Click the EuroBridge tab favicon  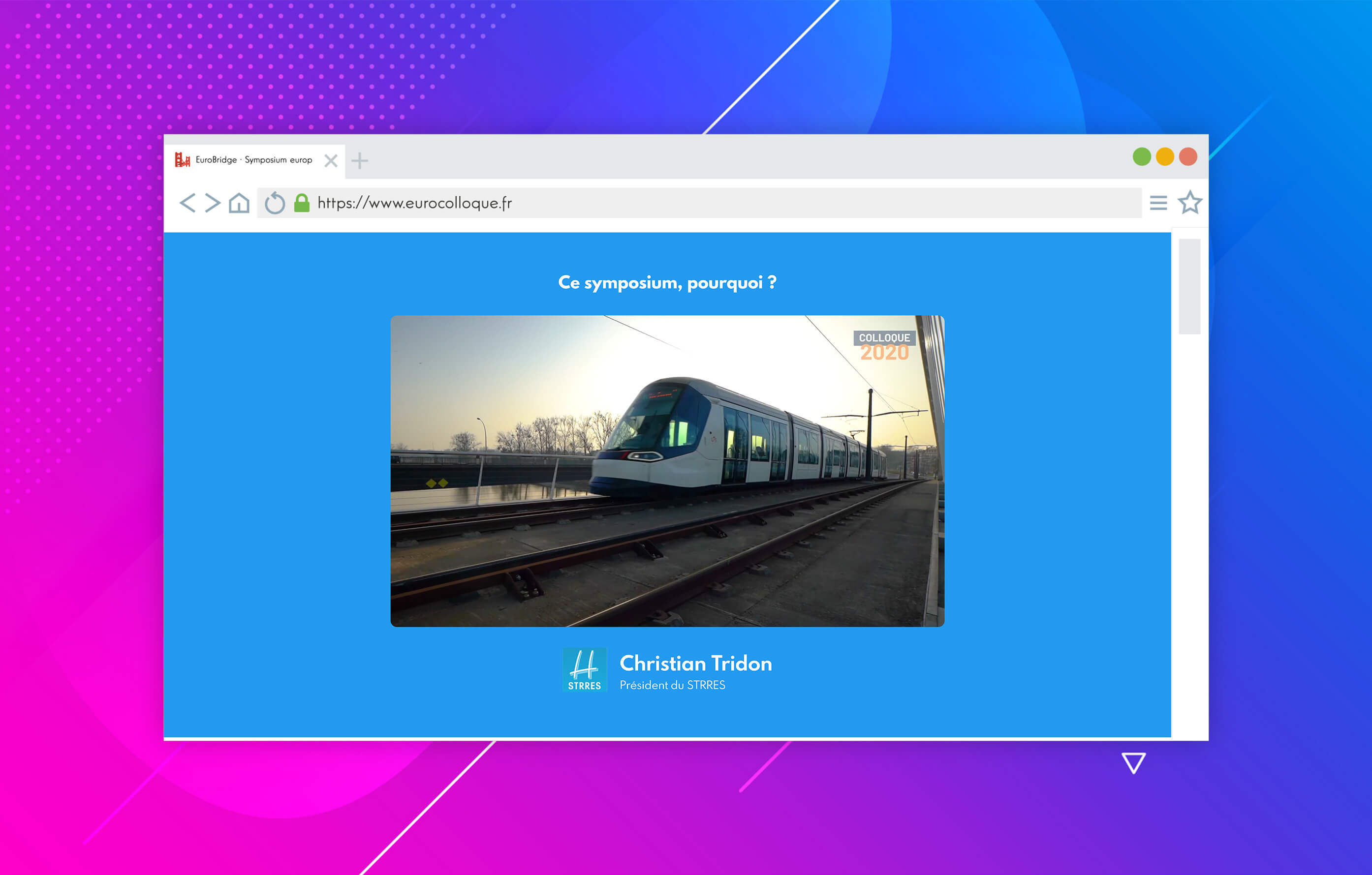182,160
